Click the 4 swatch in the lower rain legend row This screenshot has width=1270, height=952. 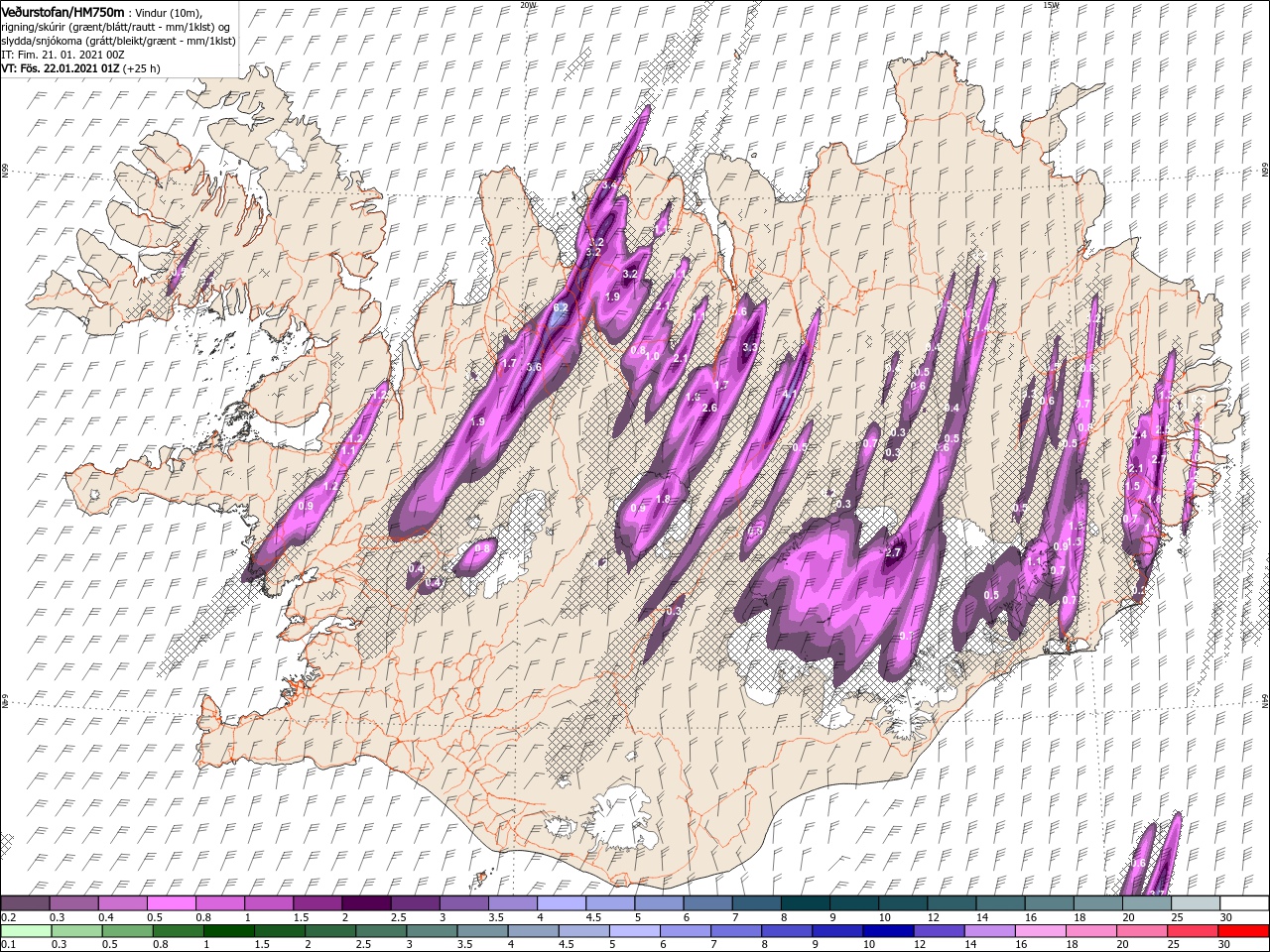pos(534,931)
